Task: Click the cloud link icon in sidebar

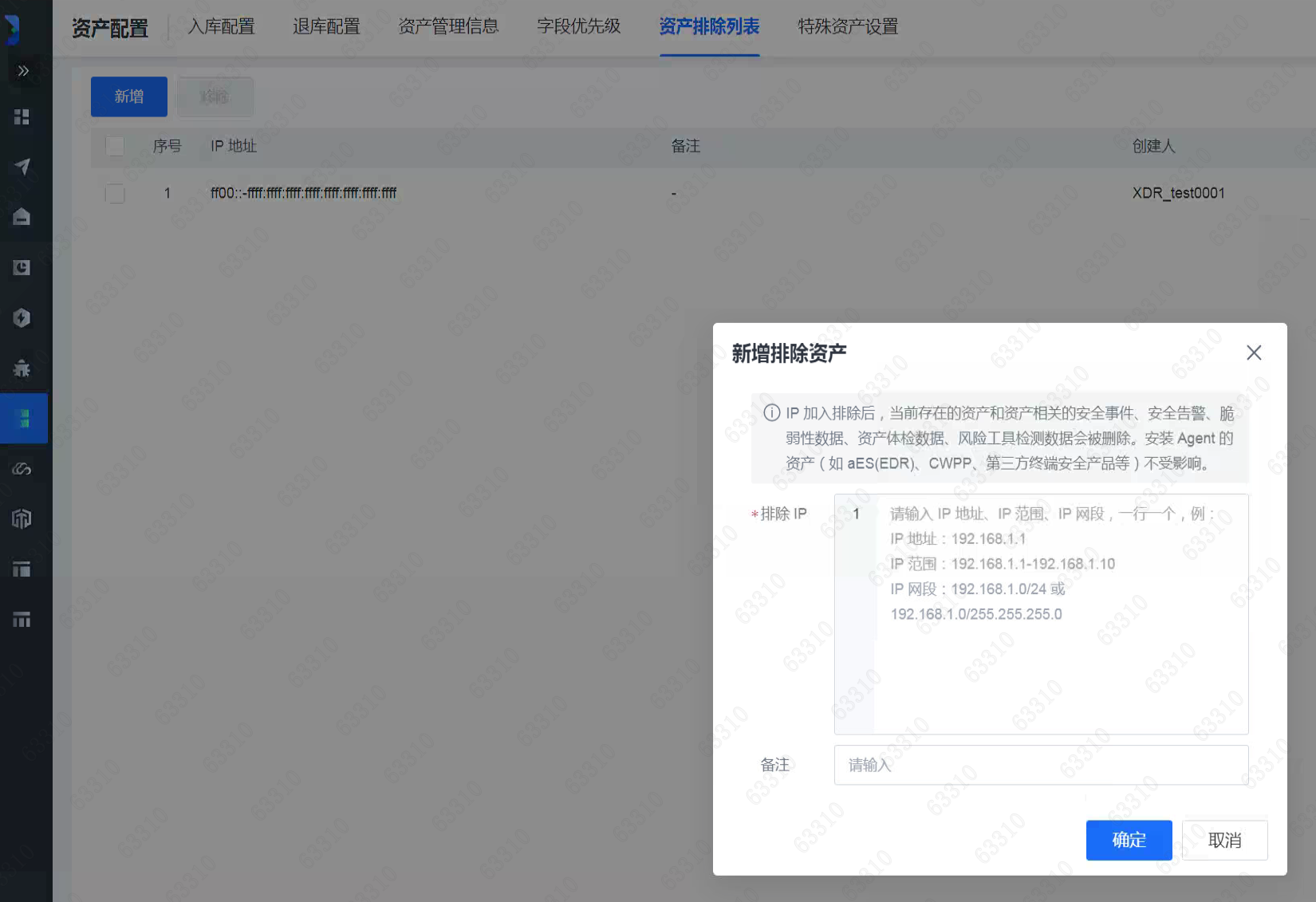Action: tap(22, 468)
